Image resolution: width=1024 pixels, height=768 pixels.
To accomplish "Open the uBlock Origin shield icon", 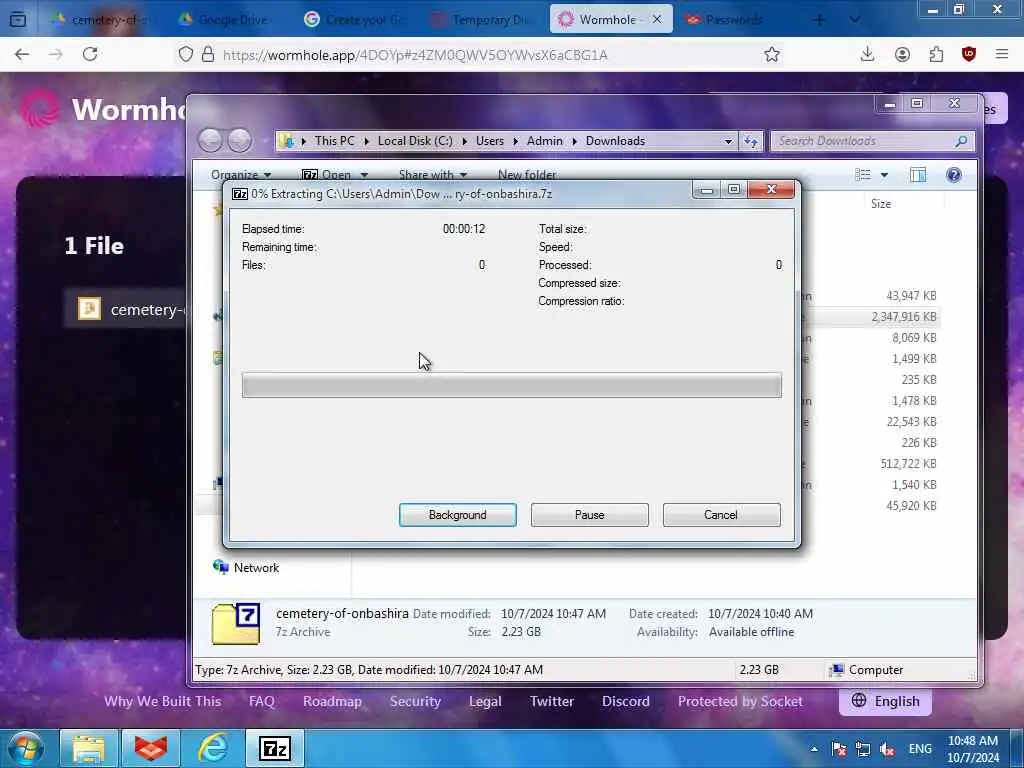I will (968, 54).
